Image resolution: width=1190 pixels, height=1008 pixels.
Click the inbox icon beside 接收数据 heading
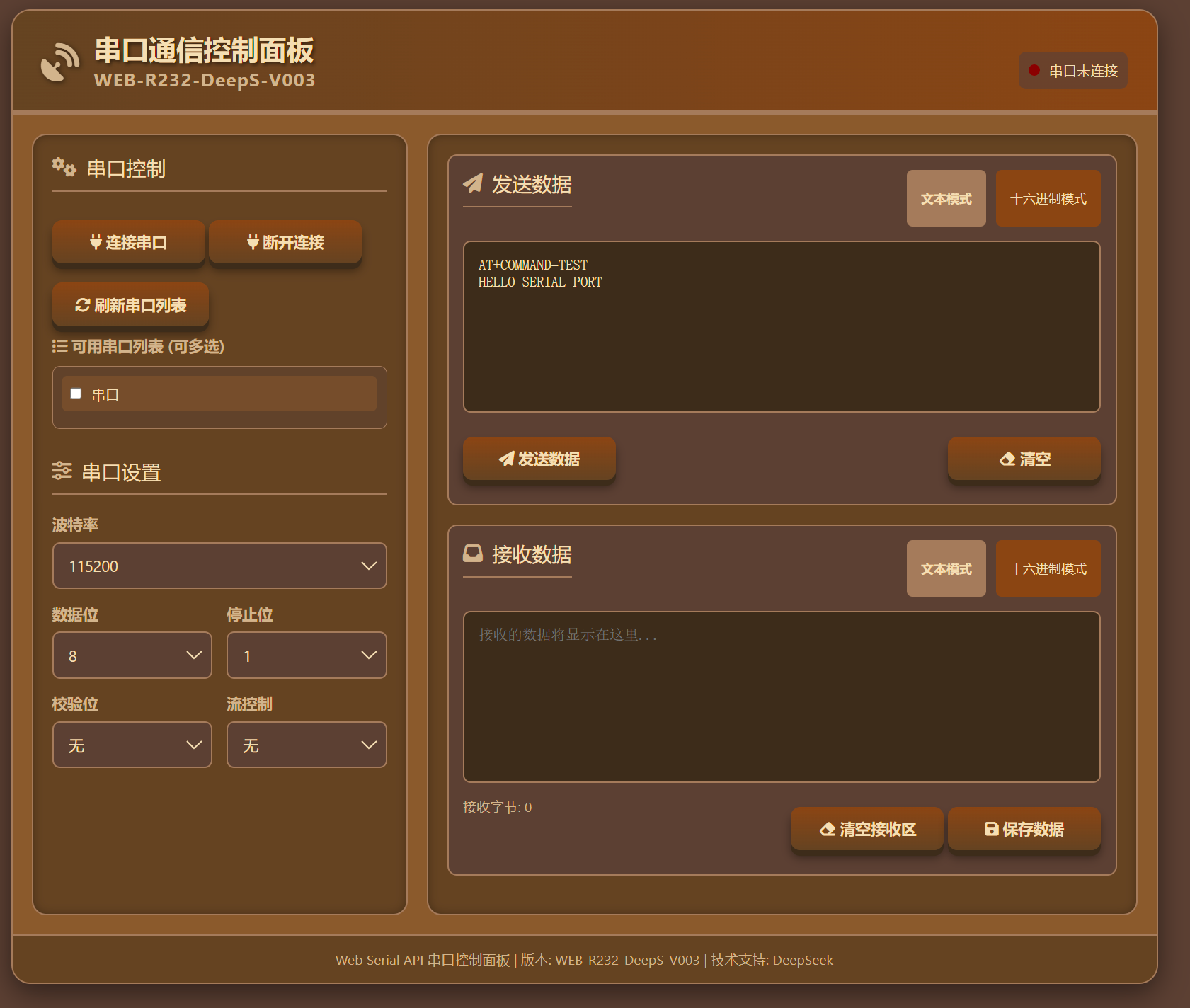473,554
